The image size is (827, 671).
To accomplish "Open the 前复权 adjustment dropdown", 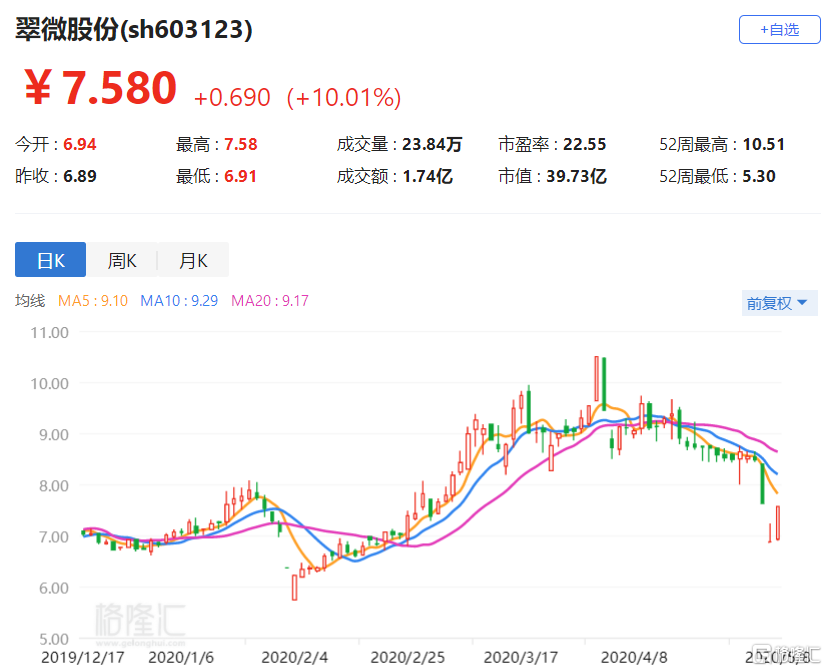I will point(779,303).
